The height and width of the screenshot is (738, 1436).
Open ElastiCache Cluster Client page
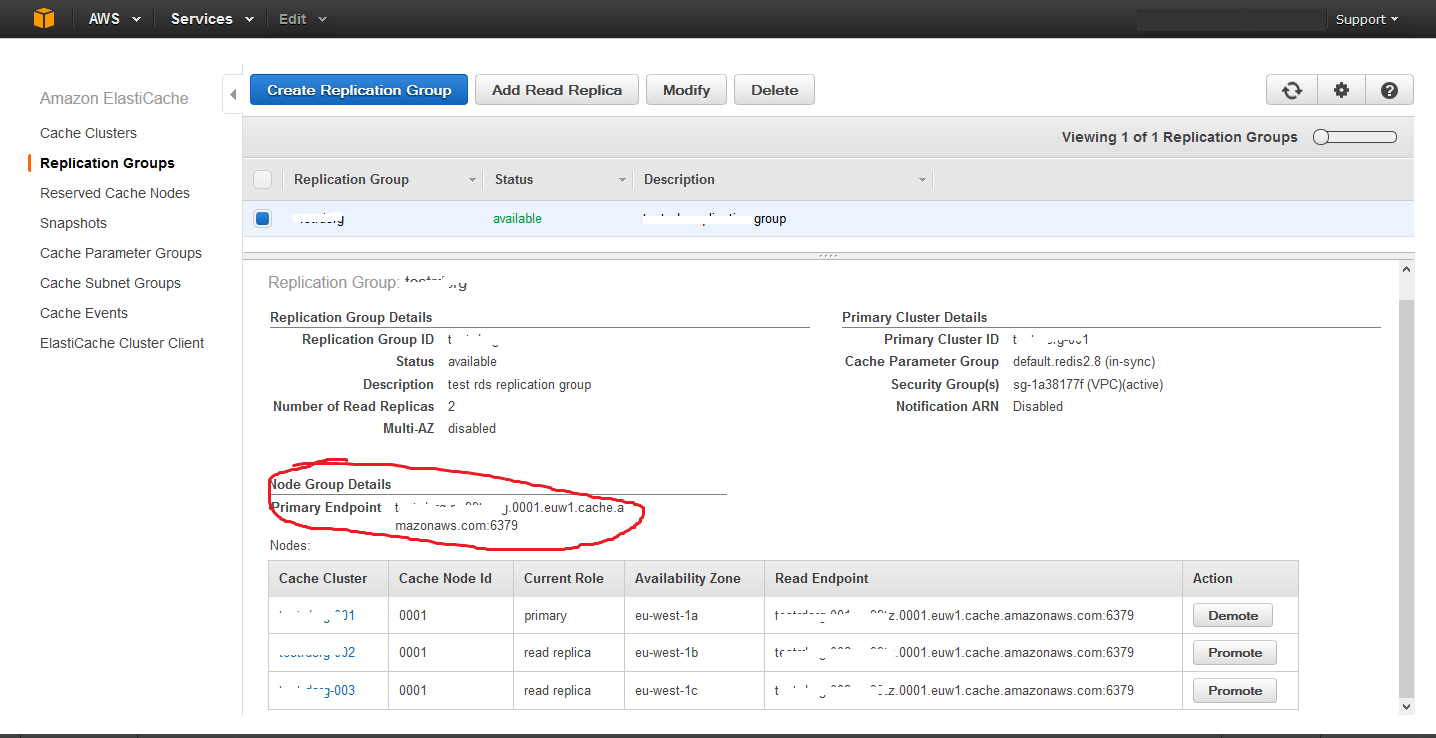122,343
